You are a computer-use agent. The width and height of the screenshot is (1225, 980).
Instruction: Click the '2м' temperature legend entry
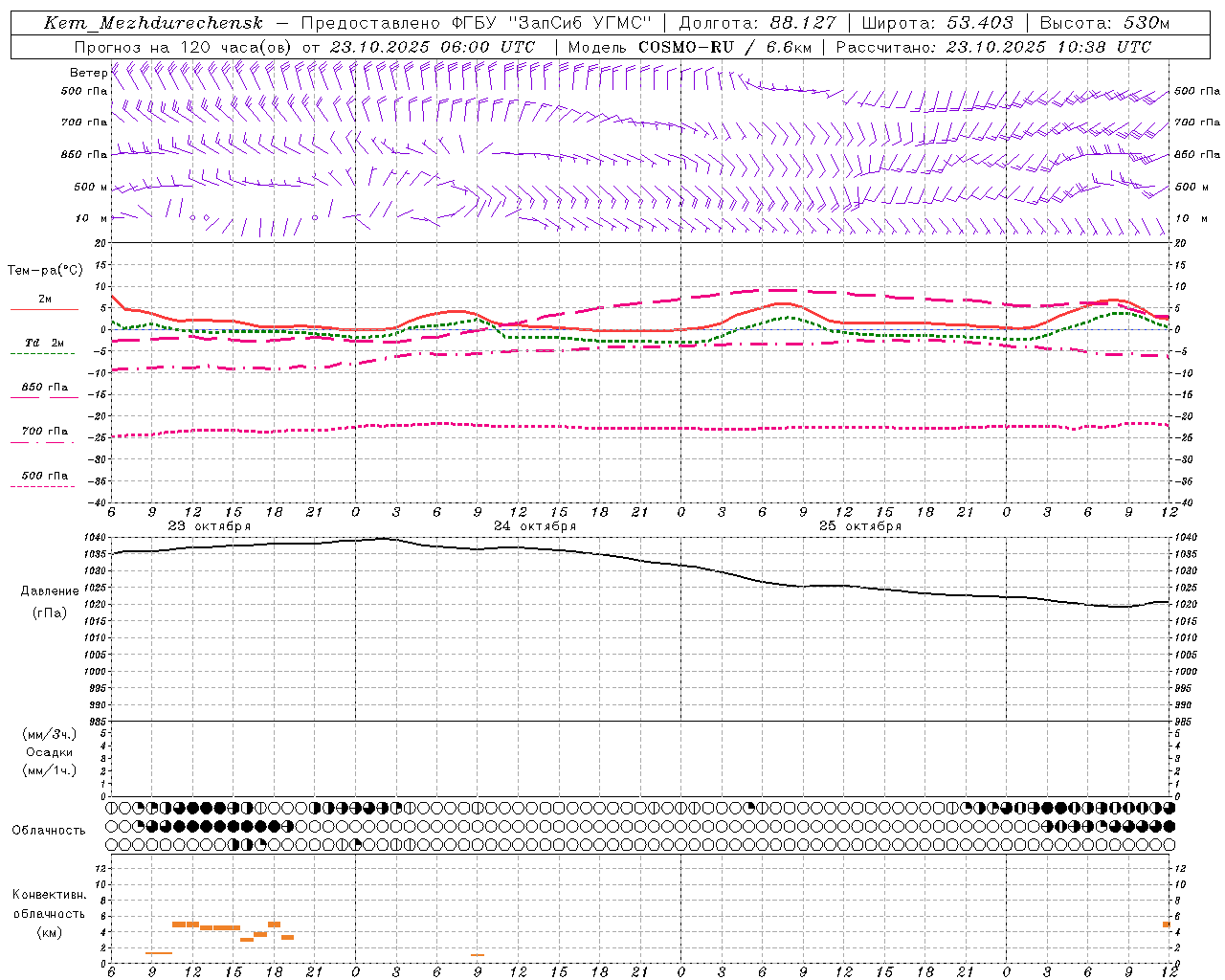pos(45,299)
